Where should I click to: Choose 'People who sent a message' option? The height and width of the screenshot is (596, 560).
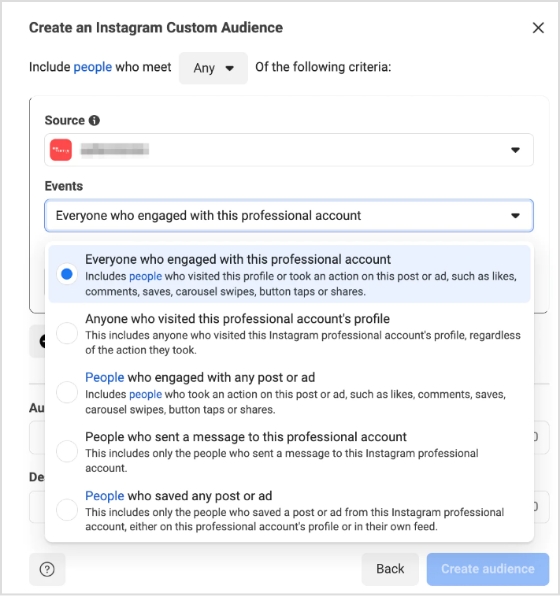[x=289, y=452]
